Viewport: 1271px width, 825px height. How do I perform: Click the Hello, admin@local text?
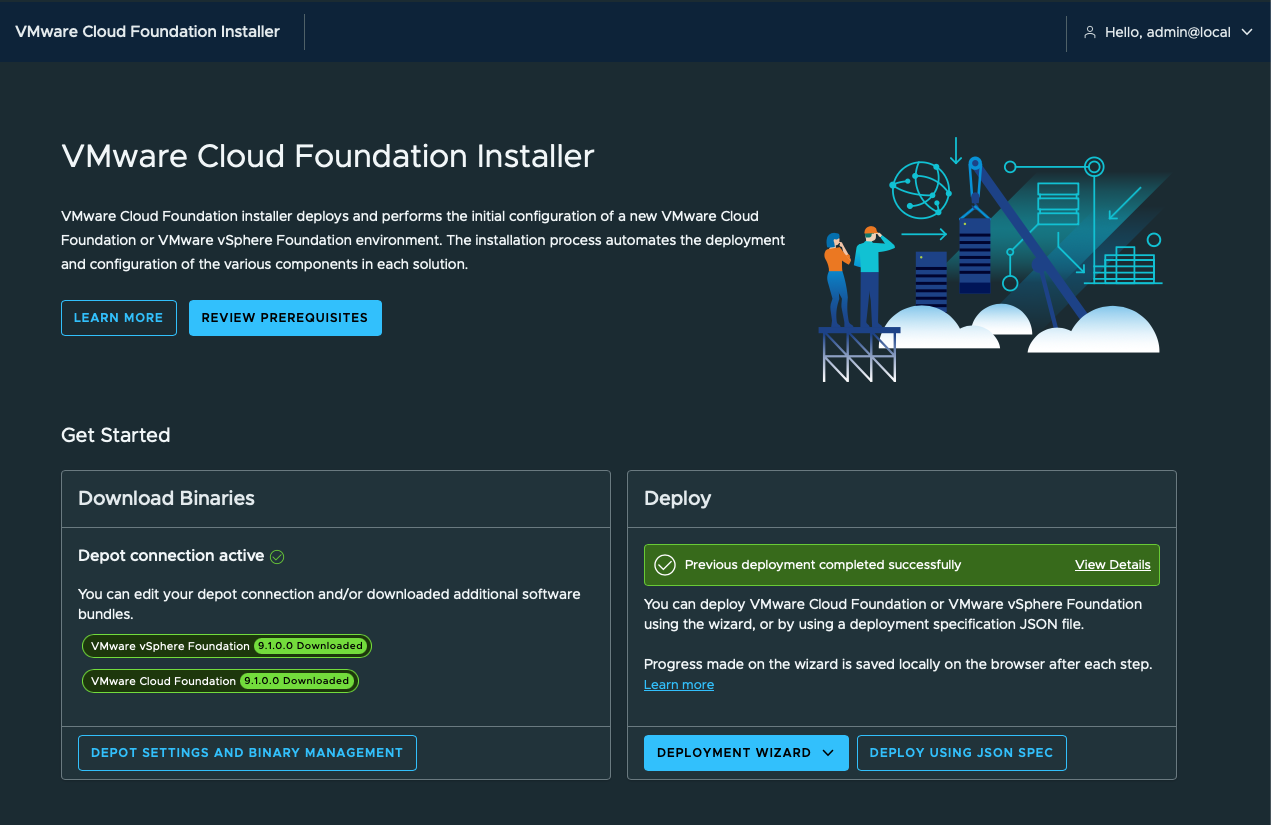pyautogui.click(x=1167, y=32)
